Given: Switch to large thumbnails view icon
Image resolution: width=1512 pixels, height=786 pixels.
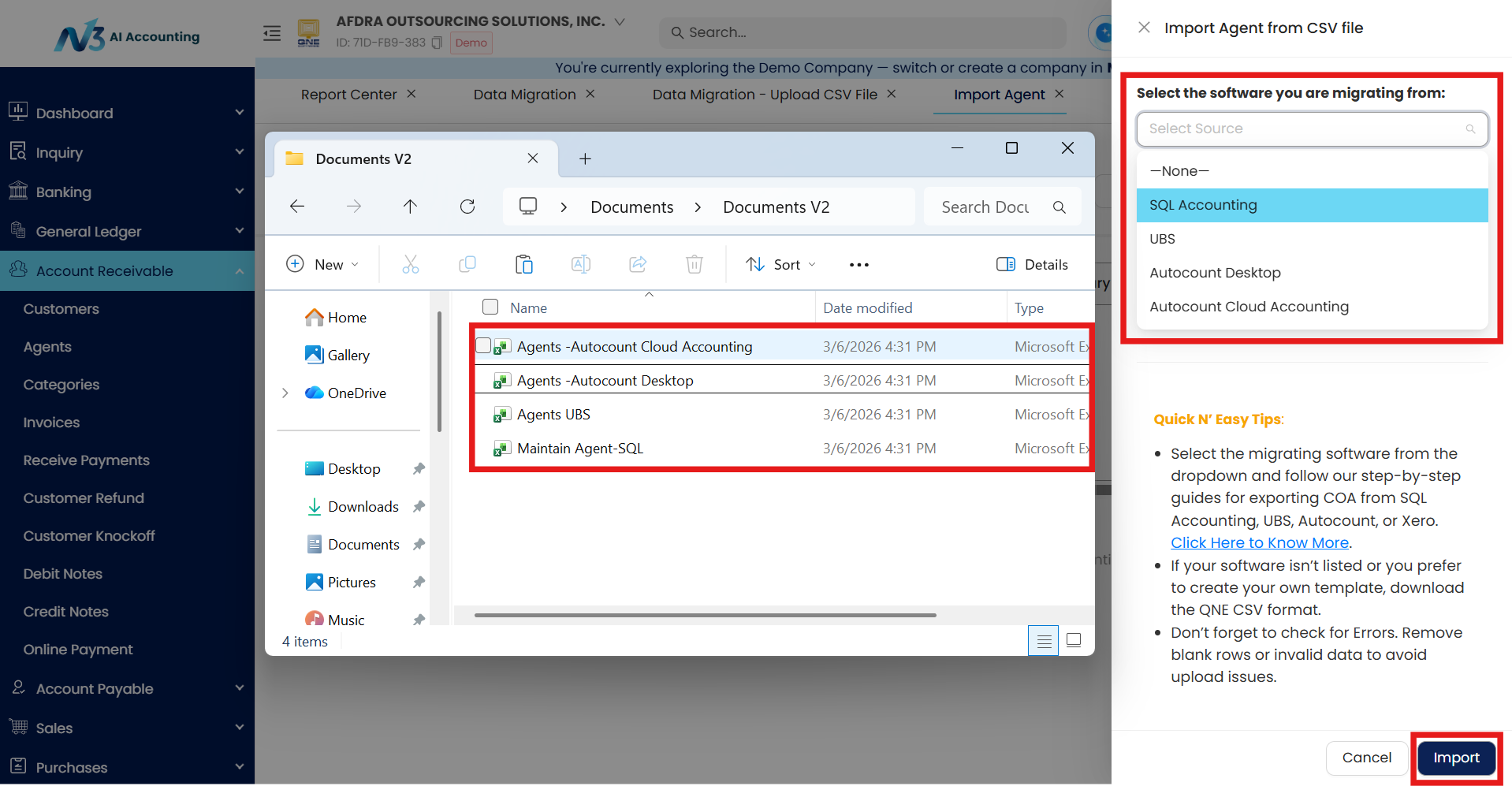Looking at the screenshot, I should [1074, 640].
